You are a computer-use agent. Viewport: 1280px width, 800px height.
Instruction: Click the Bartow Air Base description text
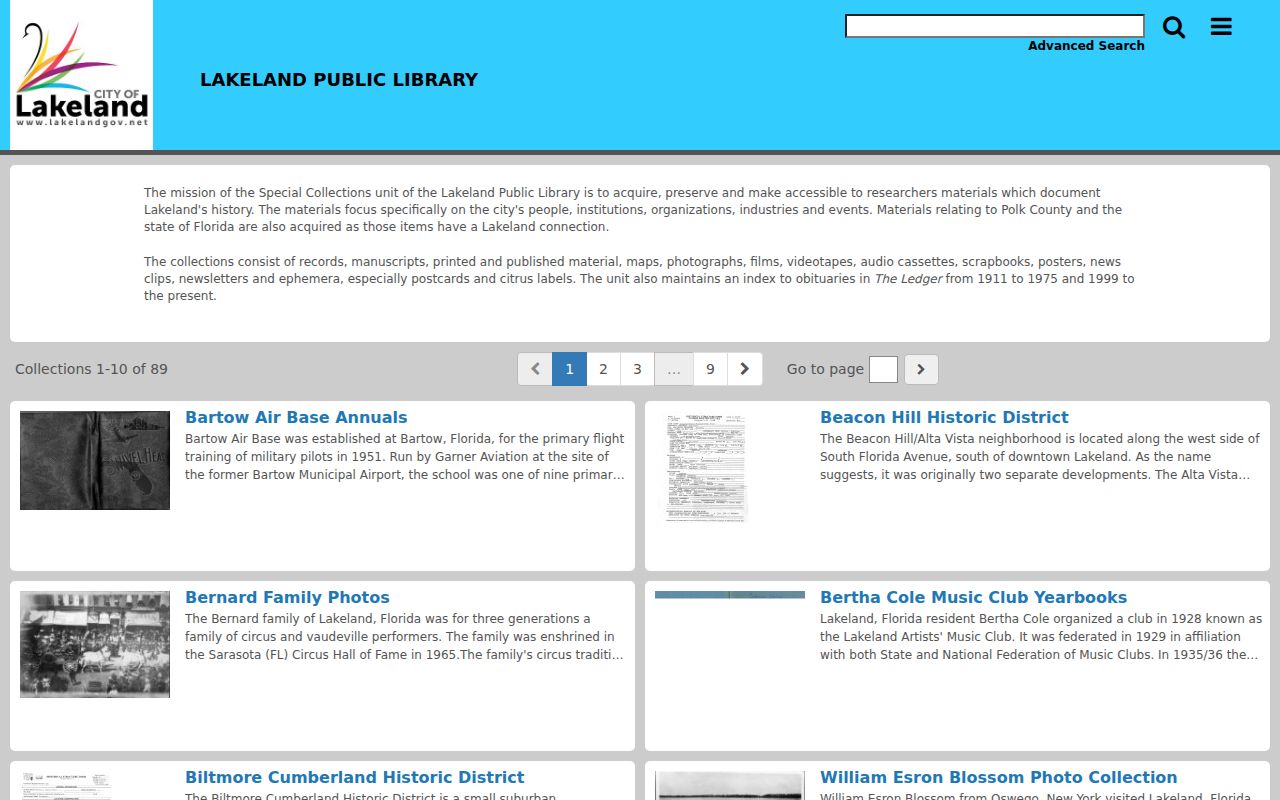click(x=405, y=457)
